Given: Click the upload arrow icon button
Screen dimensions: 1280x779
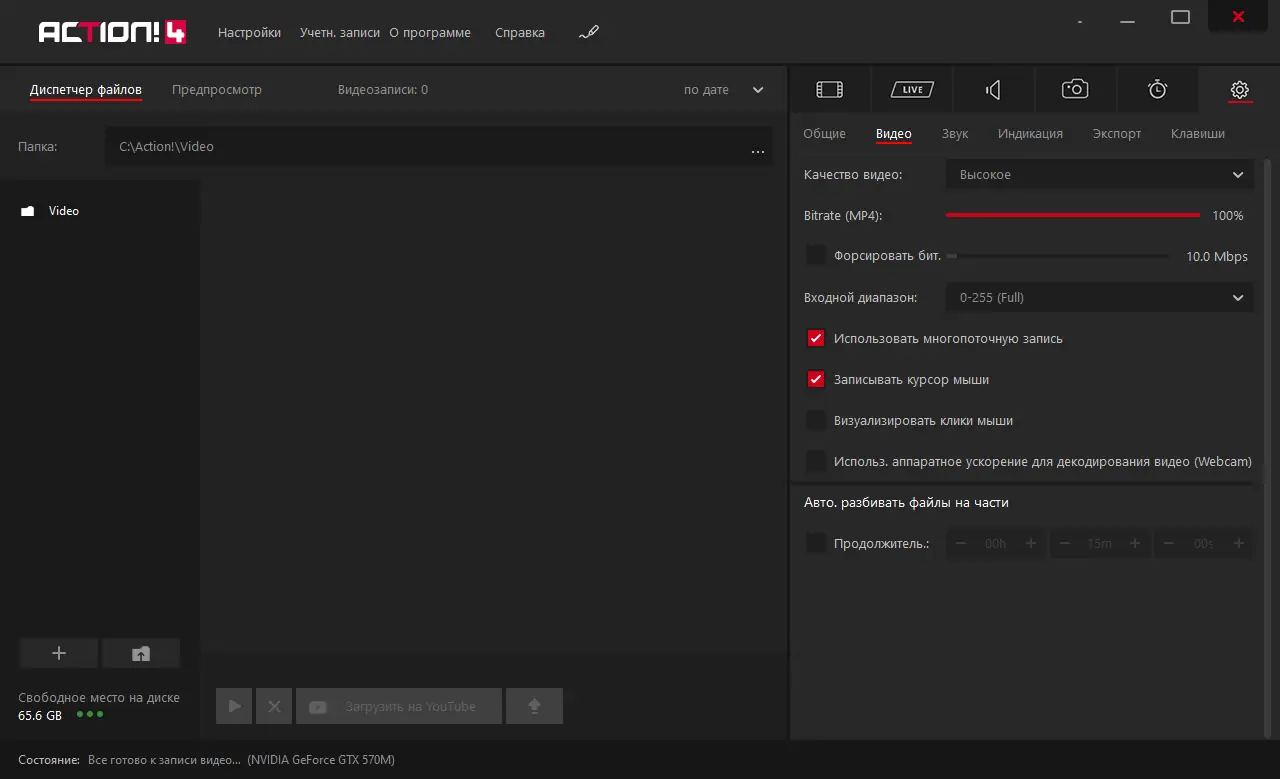Looking at the screenshot, I should [x=534, y=706].
